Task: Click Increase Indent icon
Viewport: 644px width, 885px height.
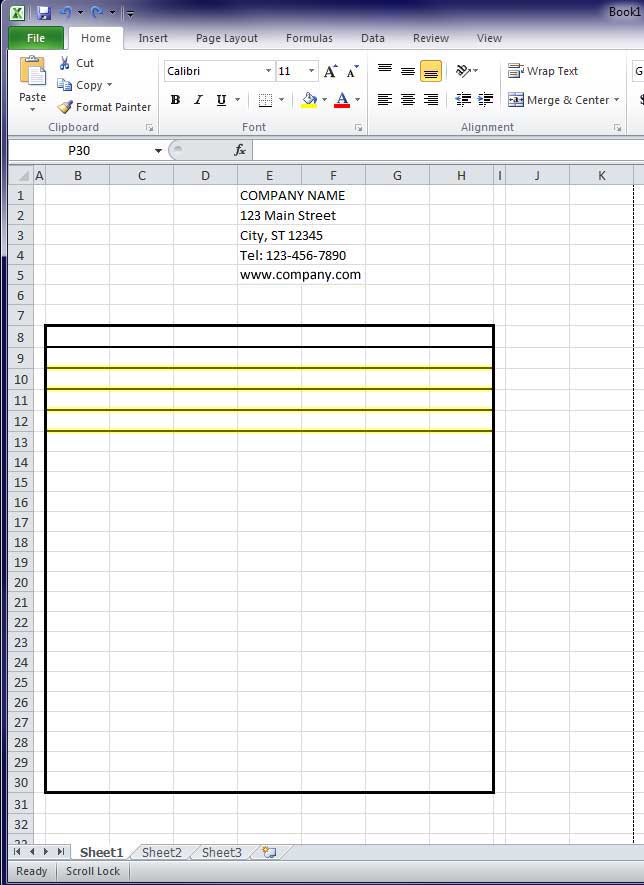Action: pos(485,100)
